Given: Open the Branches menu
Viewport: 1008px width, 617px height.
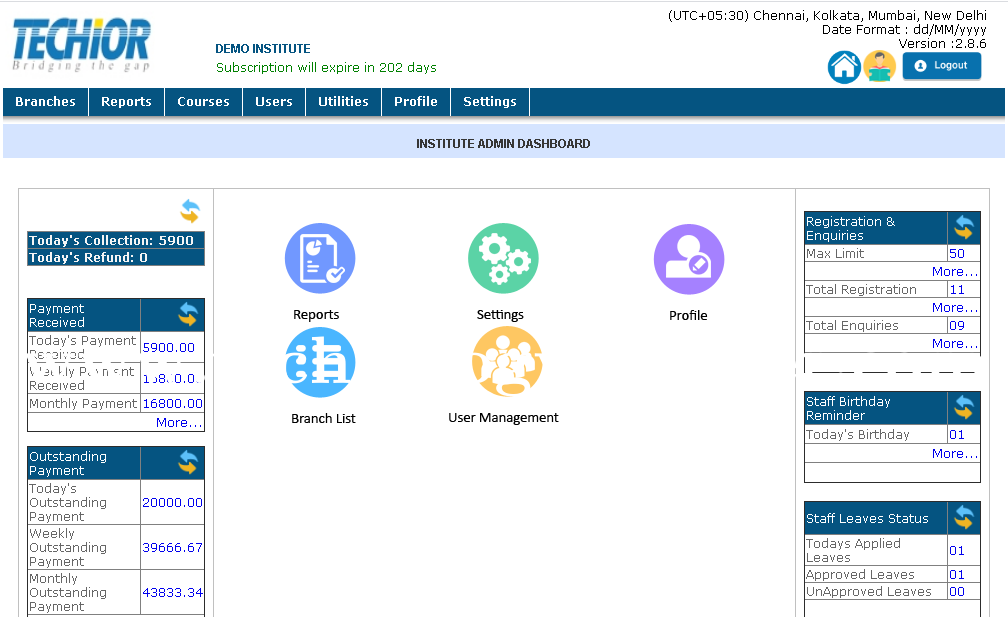Looking at the screenshot, I should tap(46, 102).
